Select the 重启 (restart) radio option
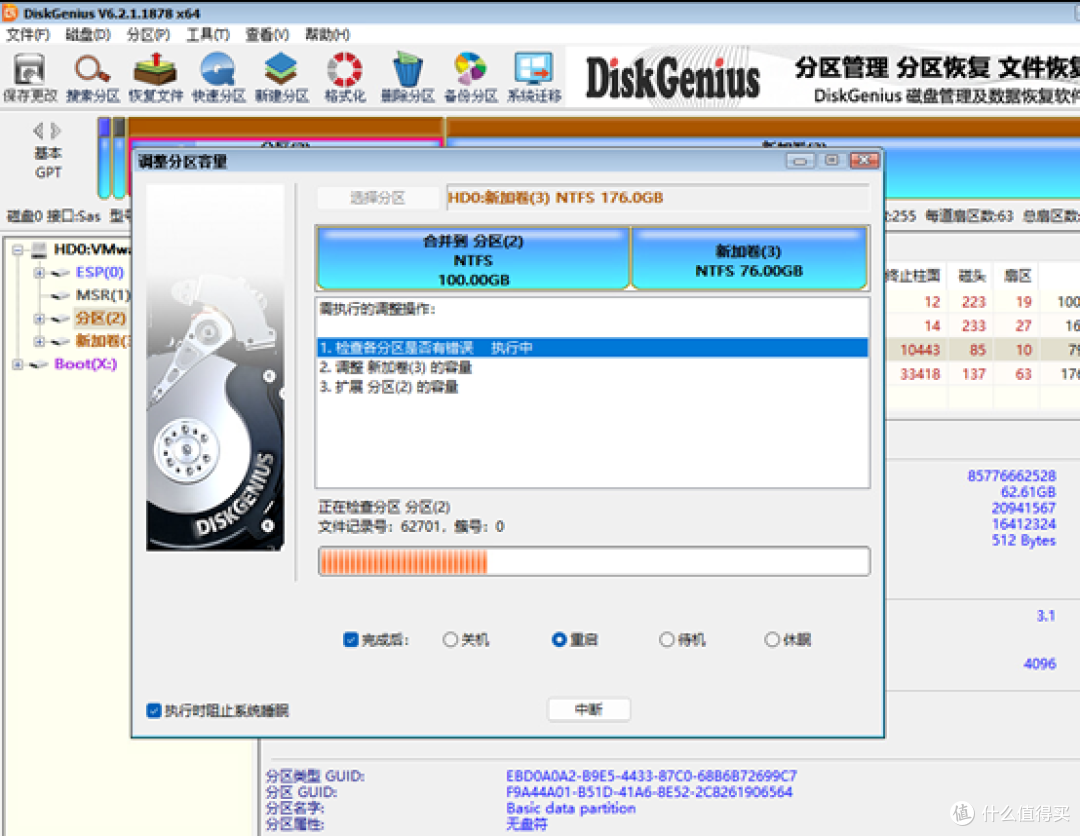This screenshot has height=836, width=1080. click(x=559, y=640)
